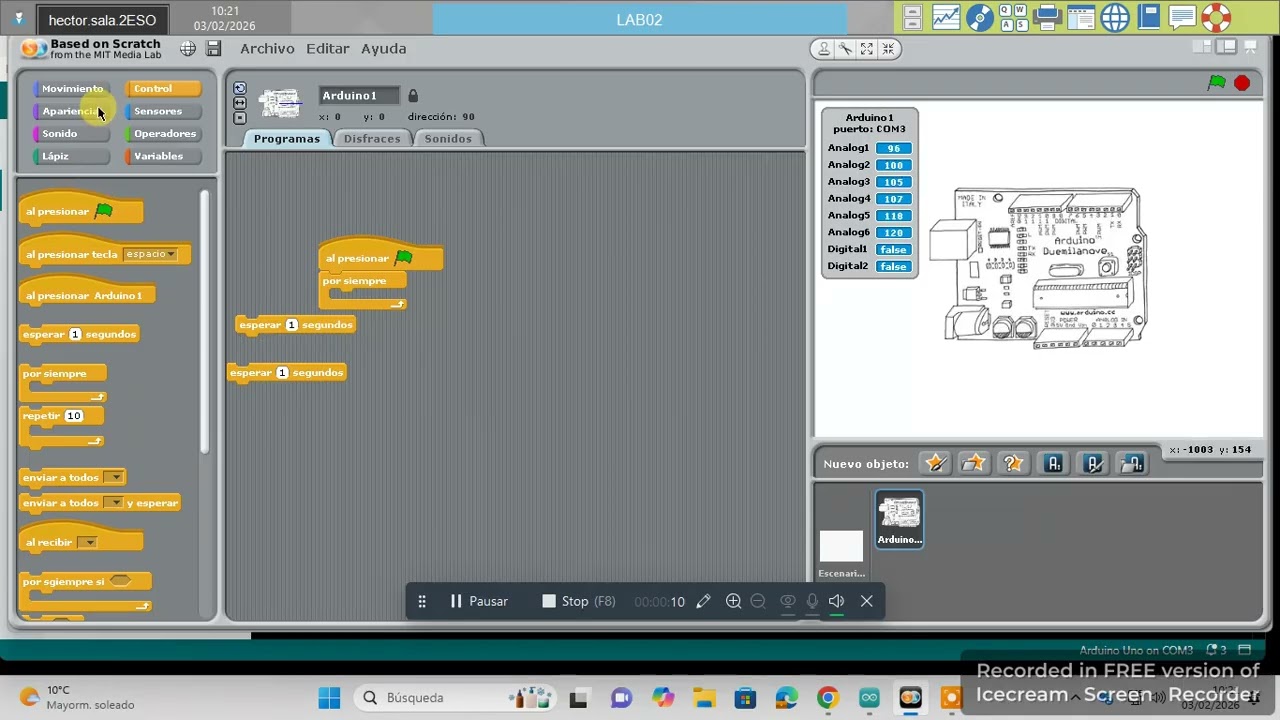Toggle webcam in recorder bar

787,601
